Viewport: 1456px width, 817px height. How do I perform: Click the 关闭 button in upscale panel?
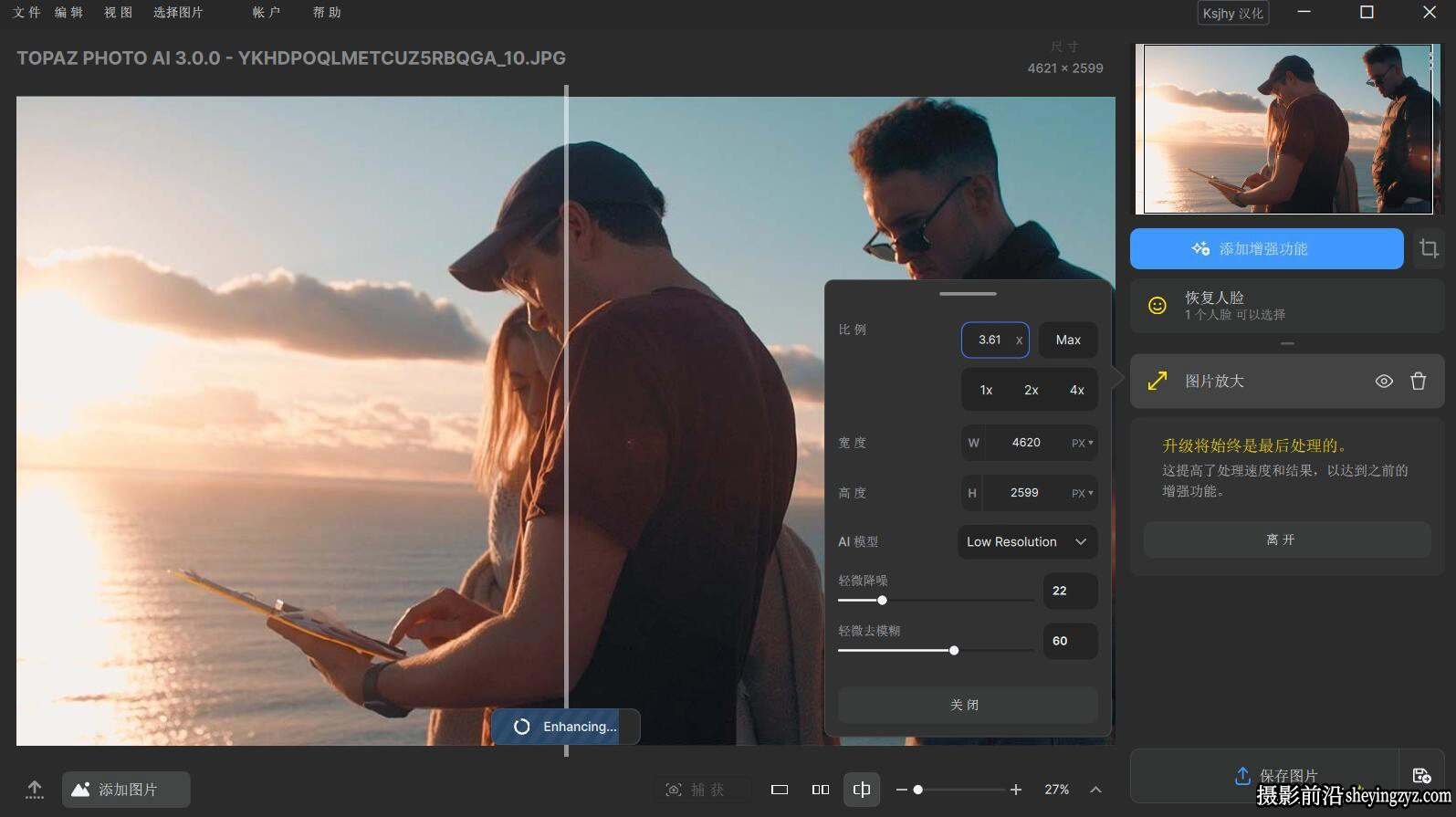pos(968,705)
